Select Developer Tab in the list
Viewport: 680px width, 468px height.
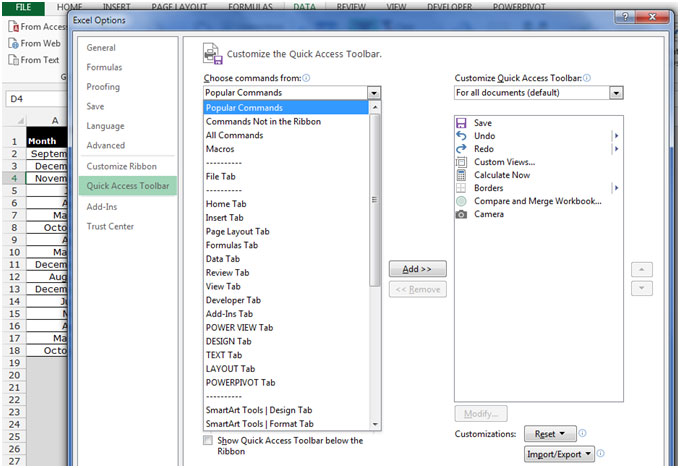coord(286,300)
